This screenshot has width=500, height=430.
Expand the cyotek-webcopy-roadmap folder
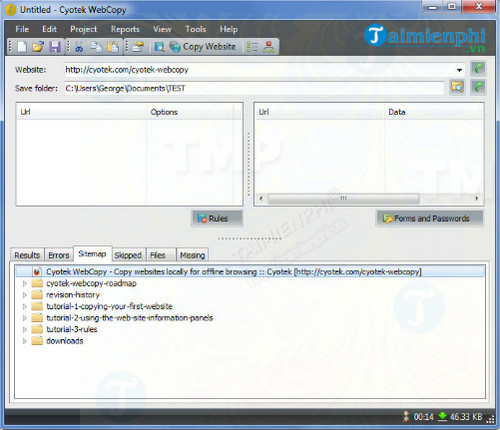pos(25,283)
